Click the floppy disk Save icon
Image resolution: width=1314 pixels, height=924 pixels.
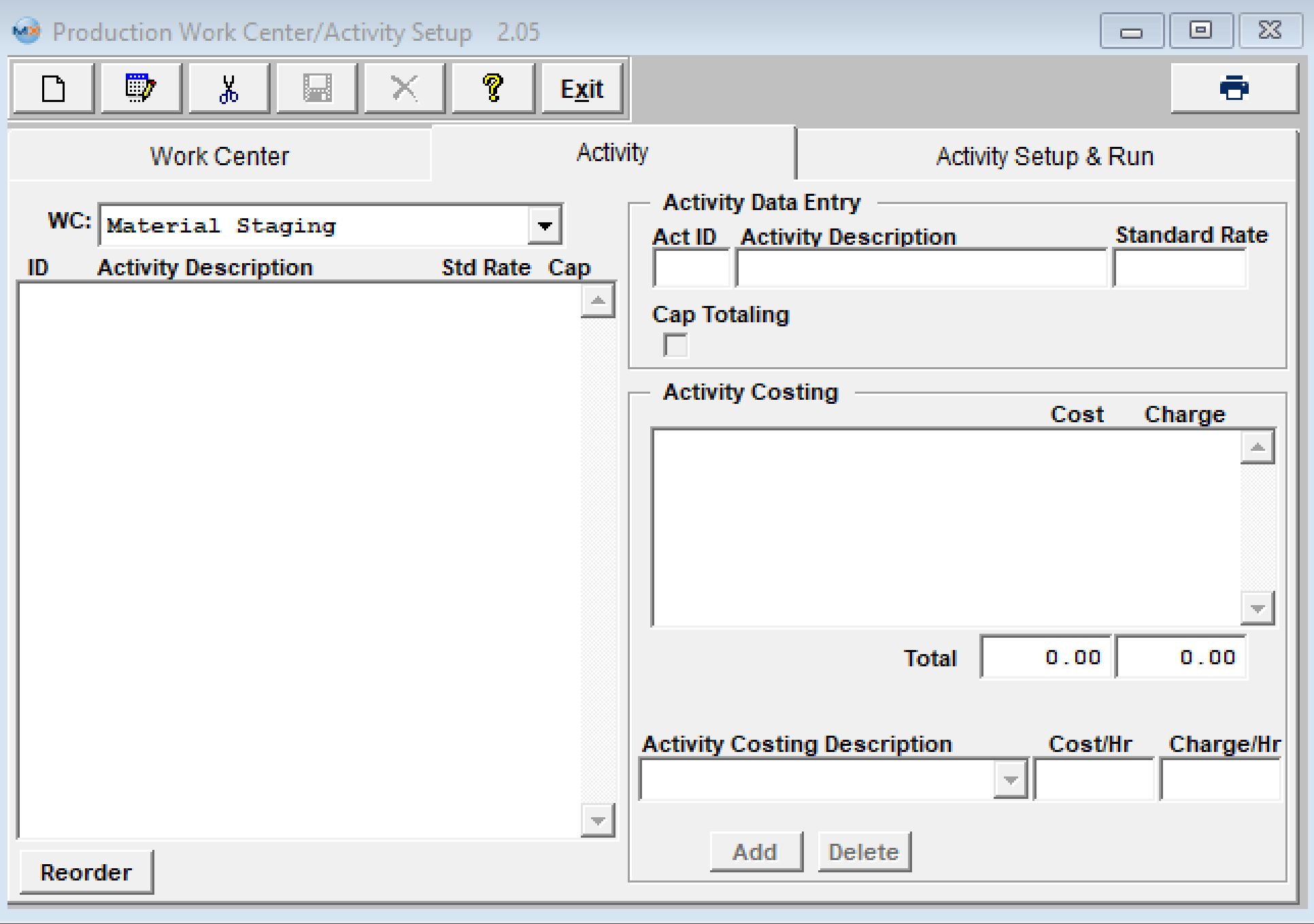317,88
